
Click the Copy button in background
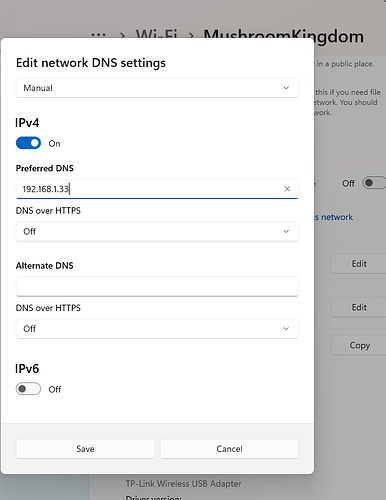(359, 345)
